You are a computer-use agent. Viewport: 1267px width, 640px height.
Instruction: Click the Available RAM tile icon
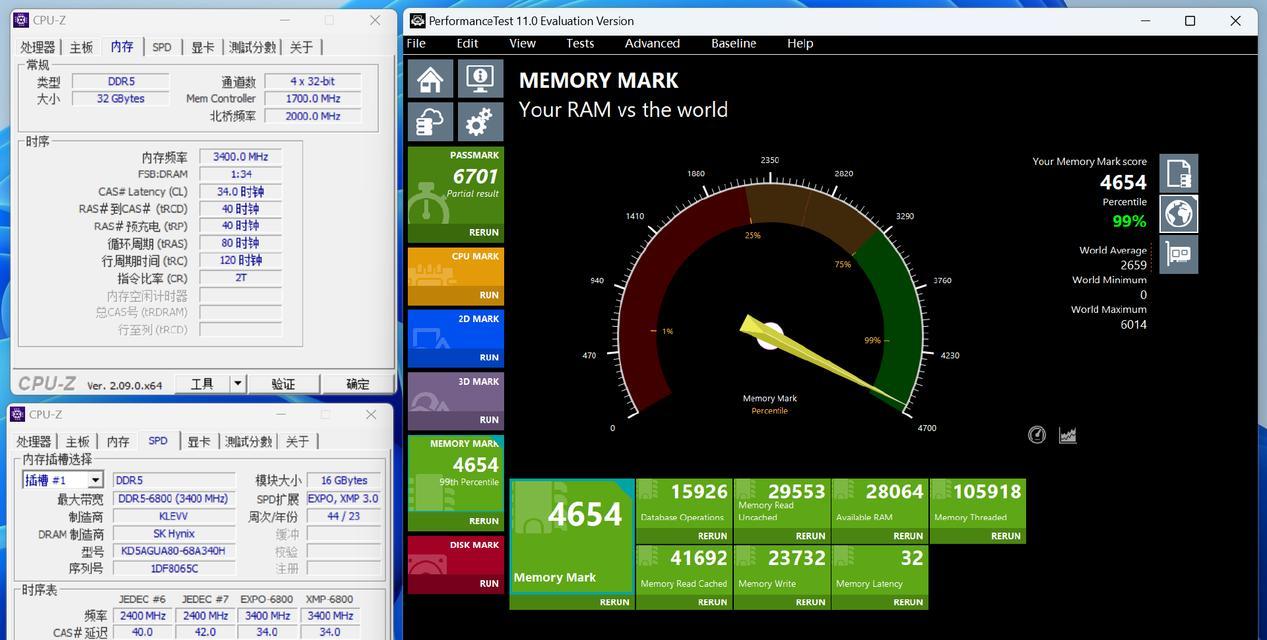(x=844, y=491)
